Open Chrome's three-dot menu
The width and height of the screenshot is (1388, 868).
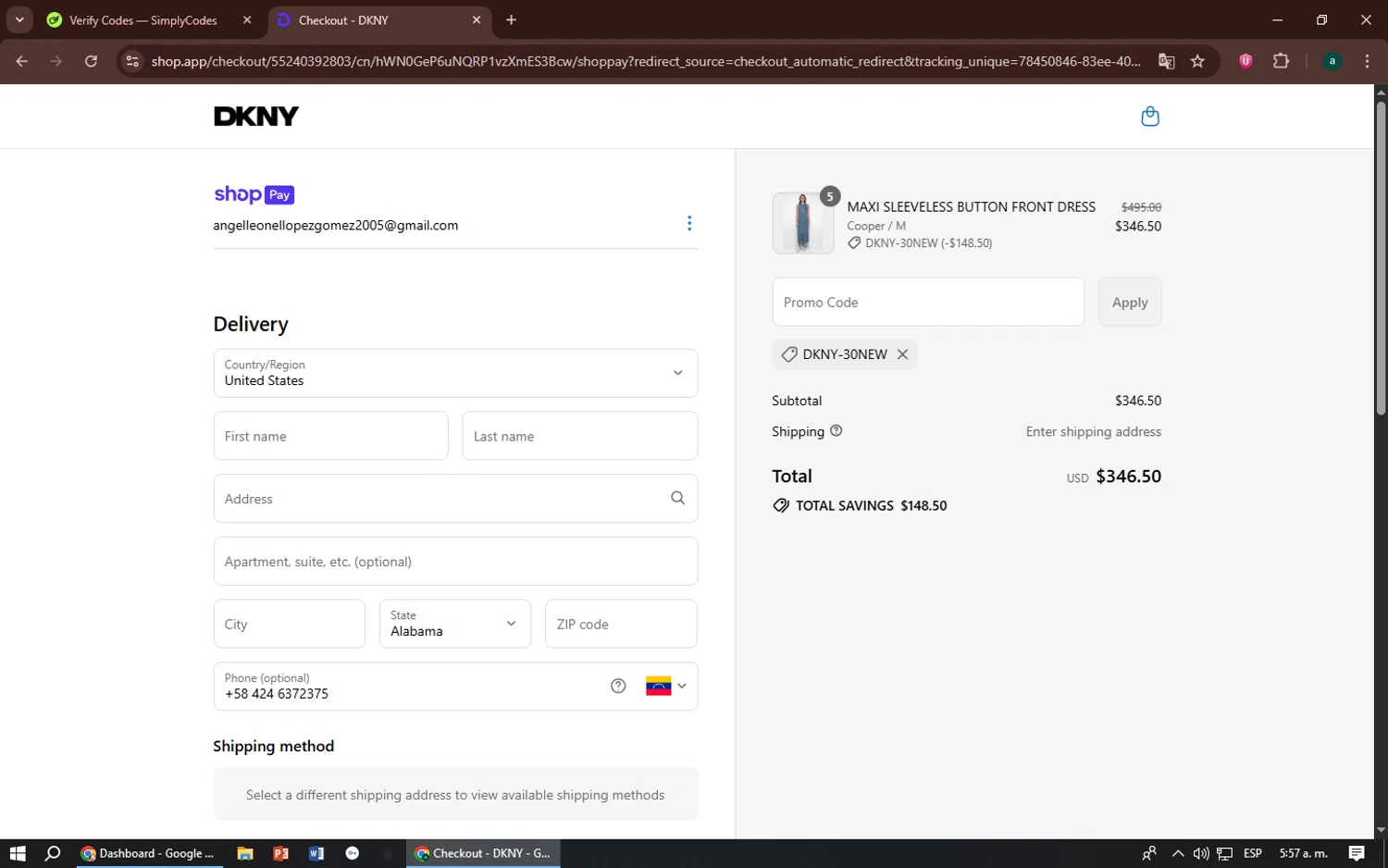tap(1367, 61)
